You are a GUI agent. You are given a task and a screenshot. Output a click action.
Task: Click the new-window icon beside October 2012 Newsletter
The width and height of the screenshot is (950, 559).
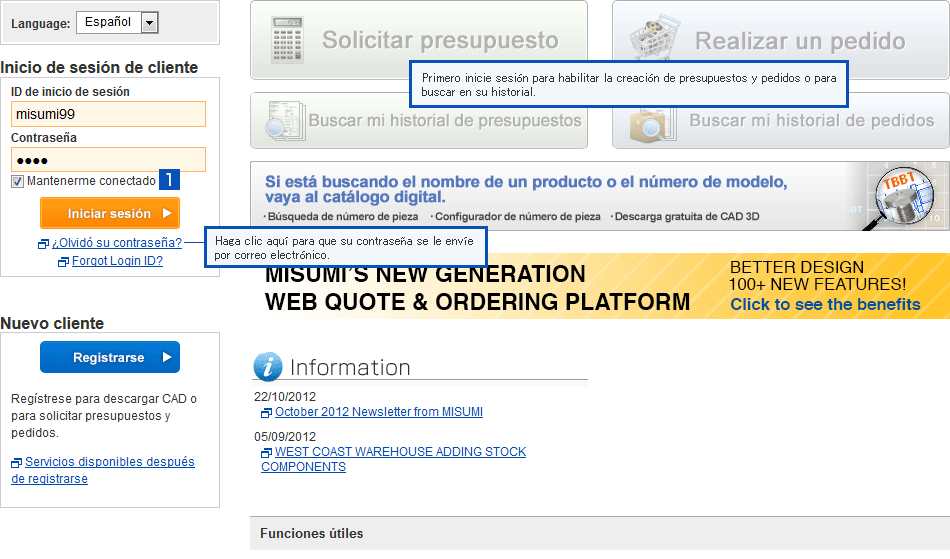tap(267, 412)
